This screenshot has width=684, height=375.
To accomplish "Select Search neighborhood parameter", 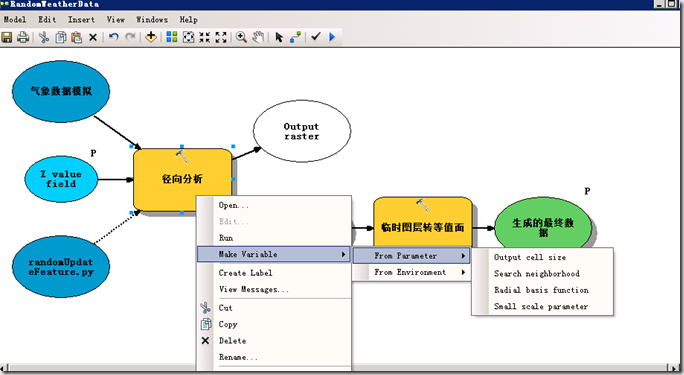I will coord(542,274).
